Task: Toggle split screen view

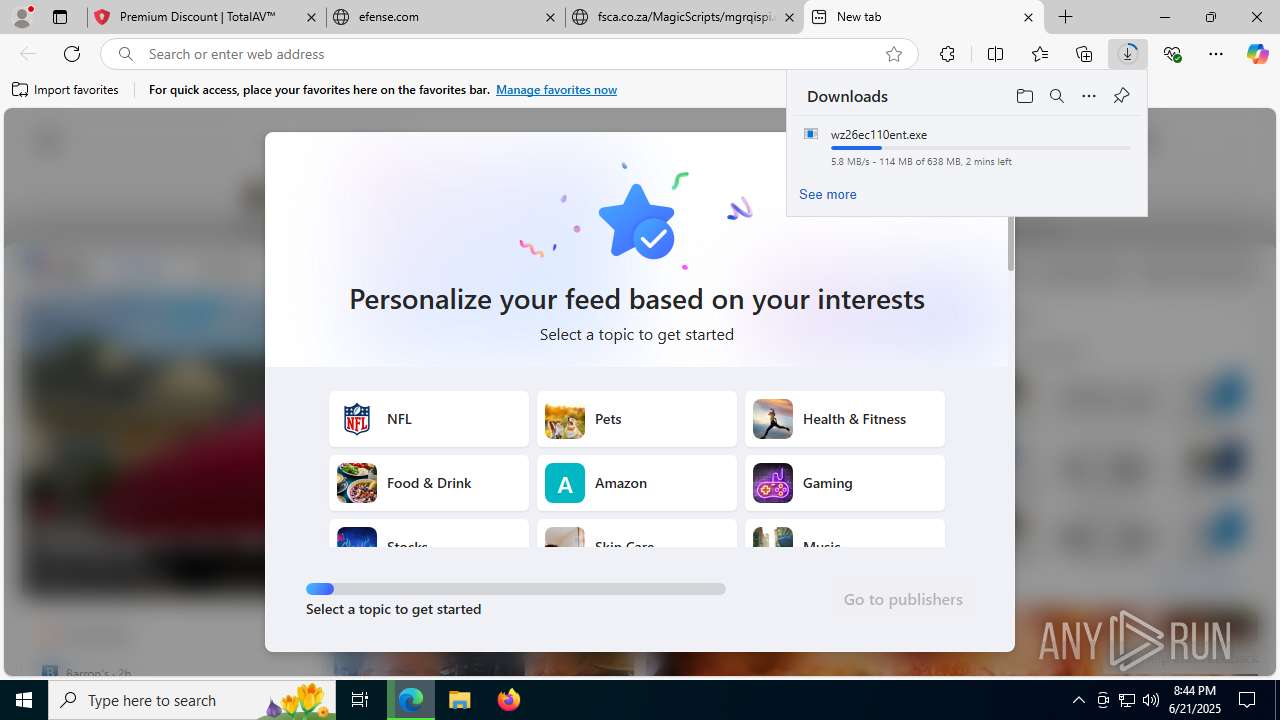Action: pos(995,54)
